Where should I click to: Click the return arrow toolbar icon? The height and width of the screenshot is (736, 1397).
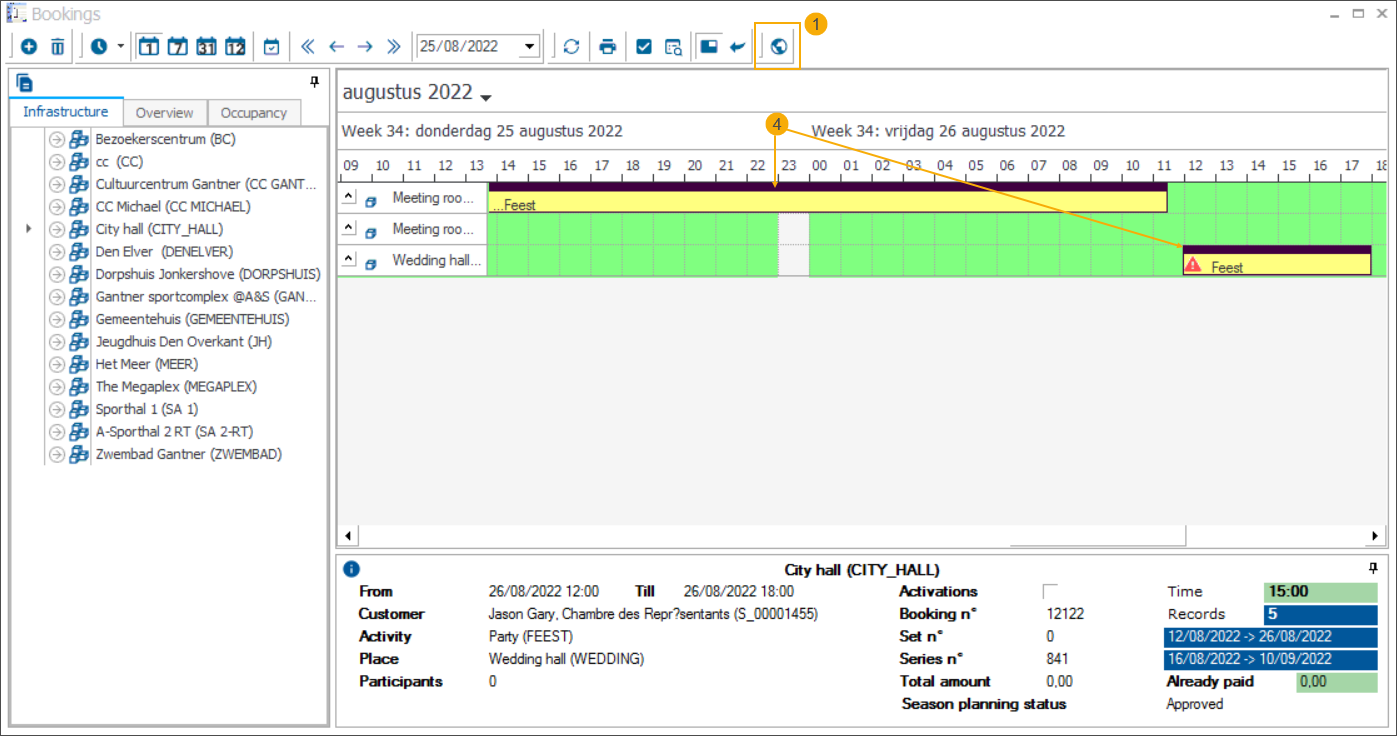tap(738, 47)
